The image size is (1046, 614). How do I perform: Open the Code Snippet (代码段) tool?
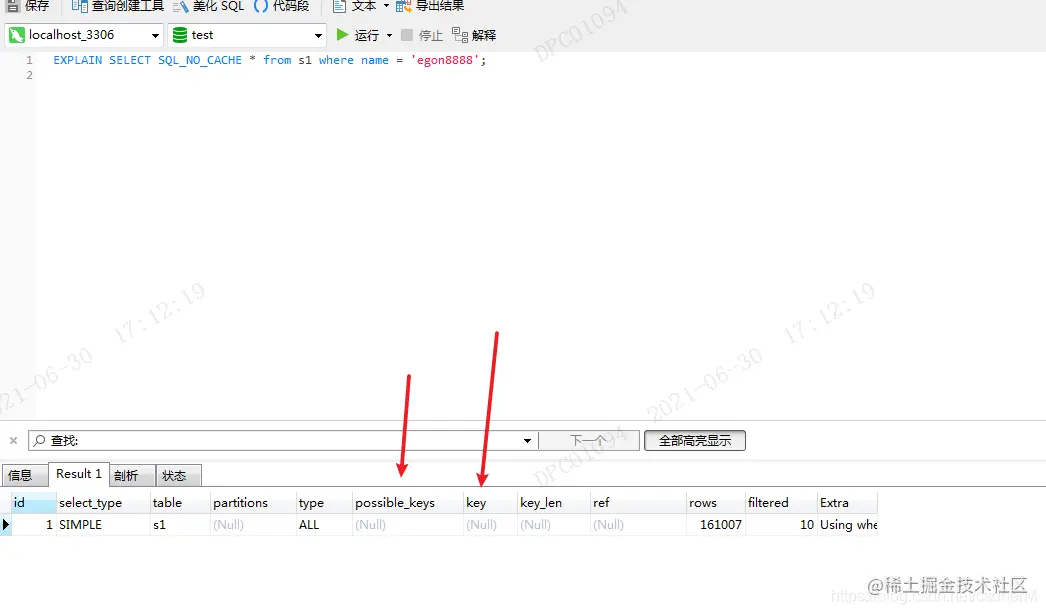(282, 6)
